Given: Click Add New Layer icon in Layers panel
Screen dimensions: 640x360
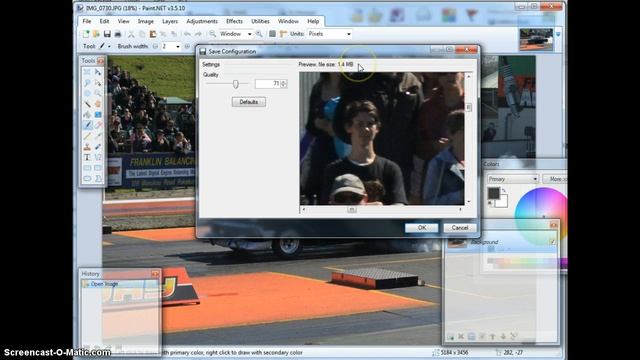Looking at the screenshot, I should [450, 336].
